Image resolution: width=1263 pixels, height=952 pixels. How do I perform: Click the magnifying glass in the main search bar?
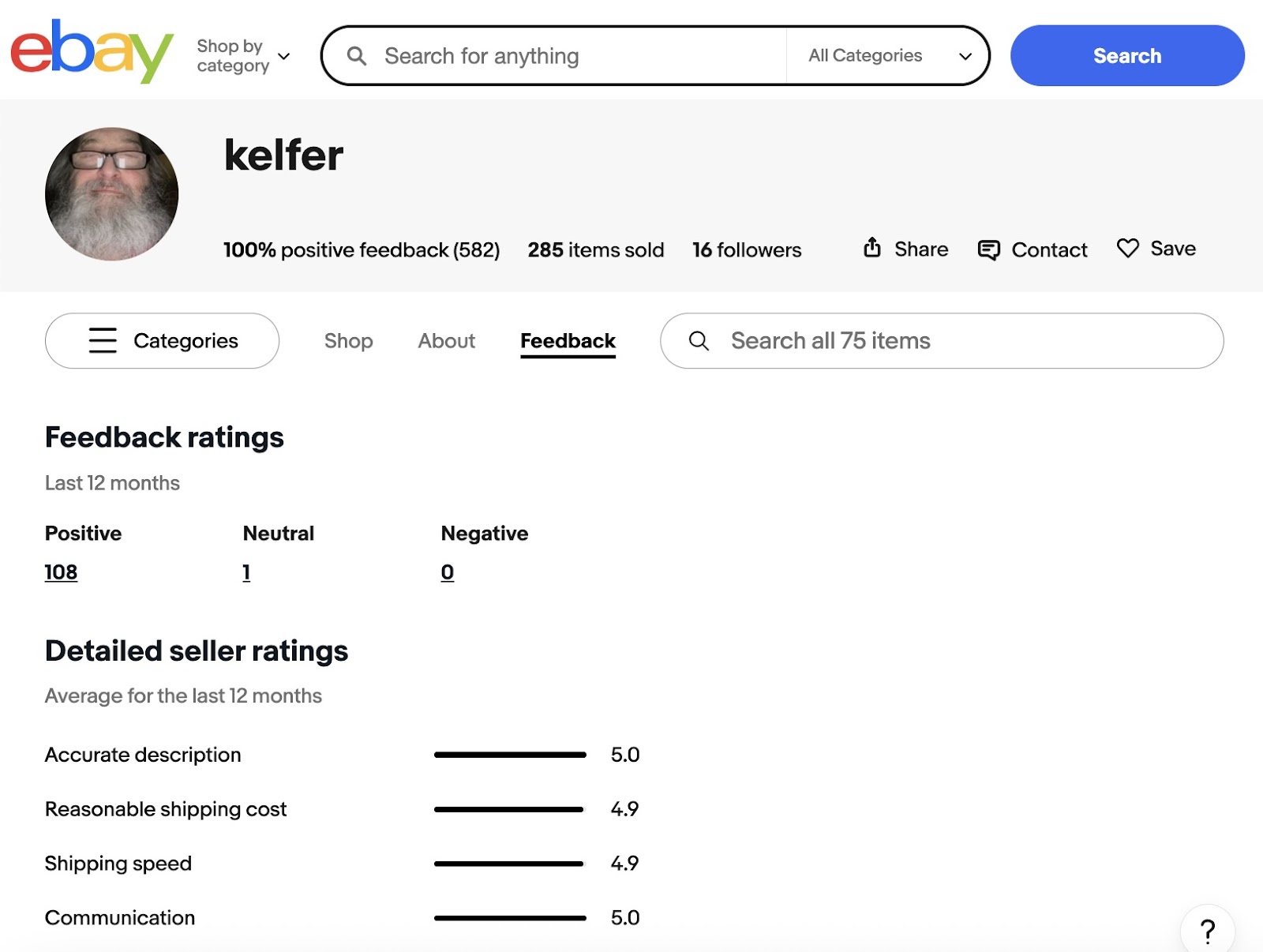357,55
